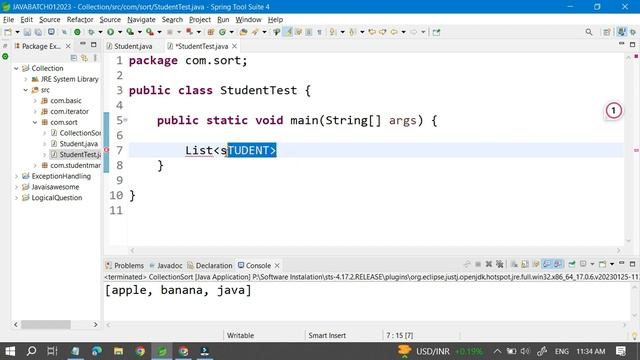This screenshot has height=360, width=640.
Task: Click the Boot Dashboard green power icon
Action: click(77, 32)
